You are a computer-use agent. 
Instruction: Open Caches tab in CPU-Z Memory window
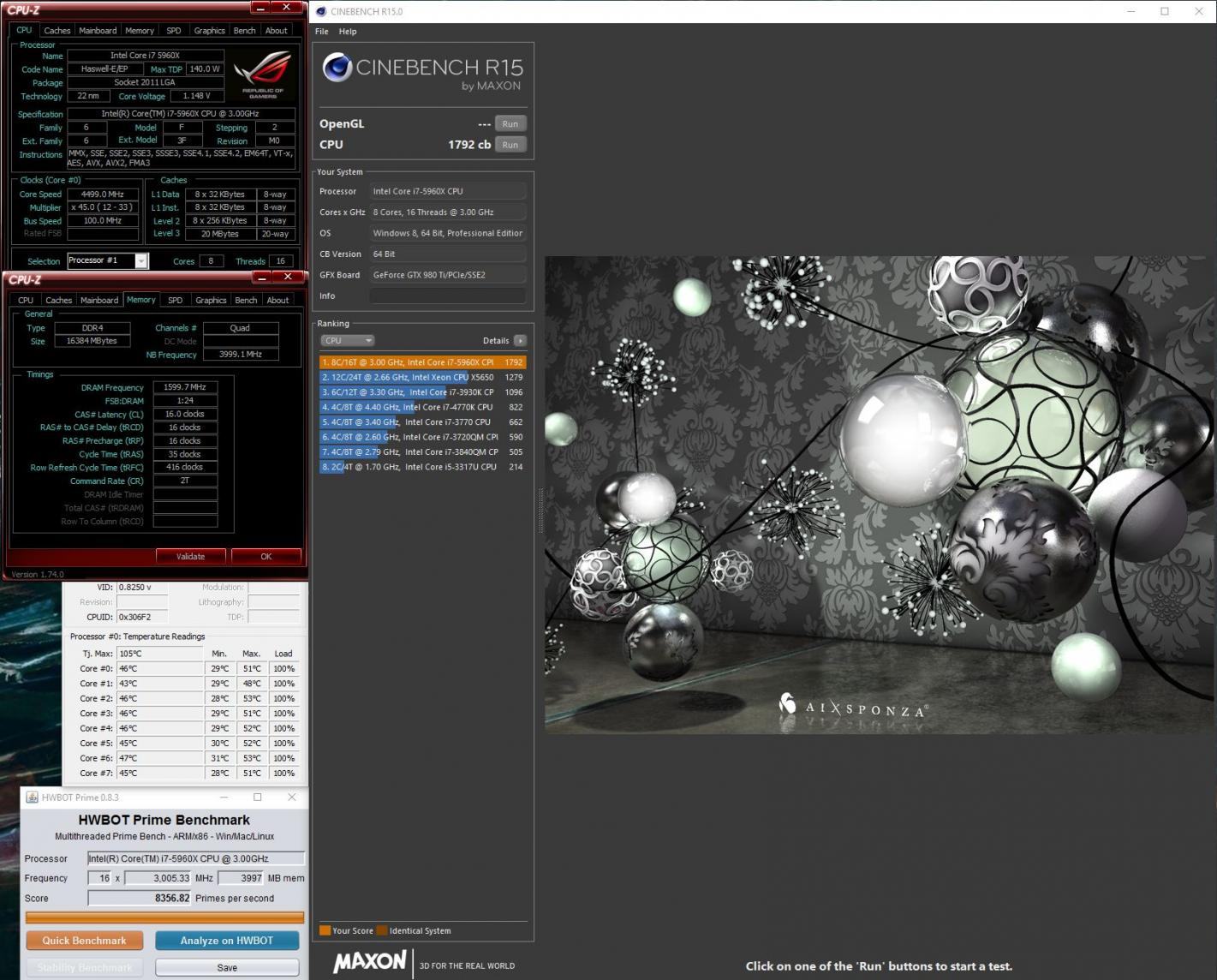point(59,300)
